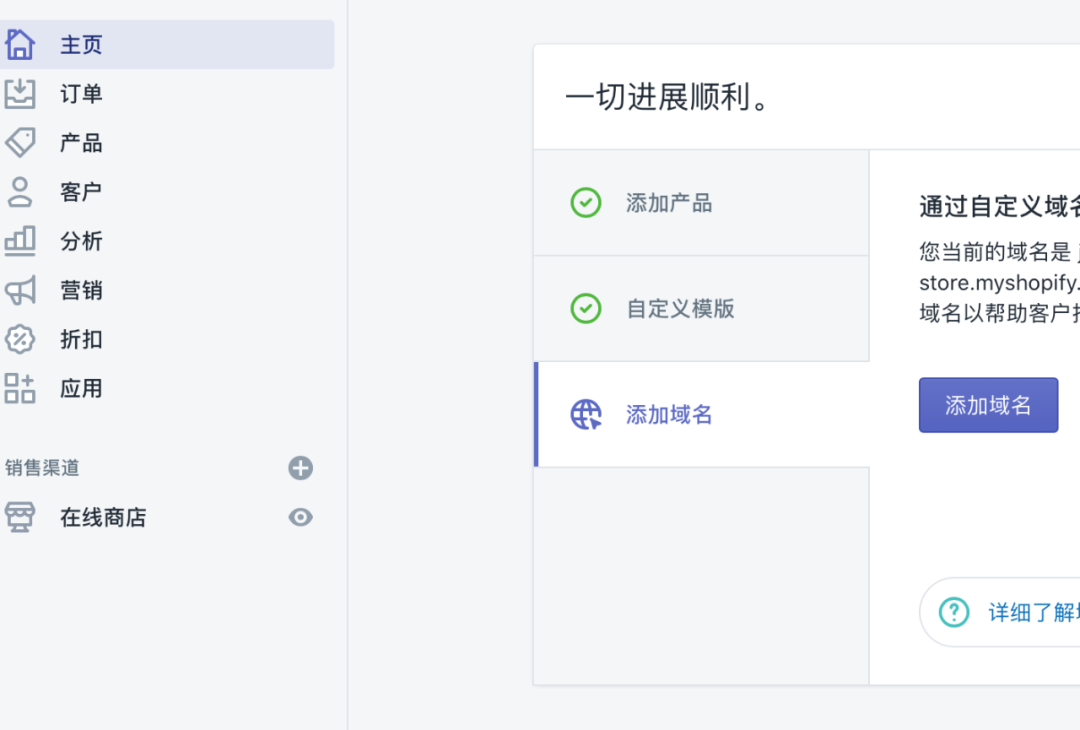Click the question mark help icon near 详细了解
The image size is (1080, 730).
(953, 612)
